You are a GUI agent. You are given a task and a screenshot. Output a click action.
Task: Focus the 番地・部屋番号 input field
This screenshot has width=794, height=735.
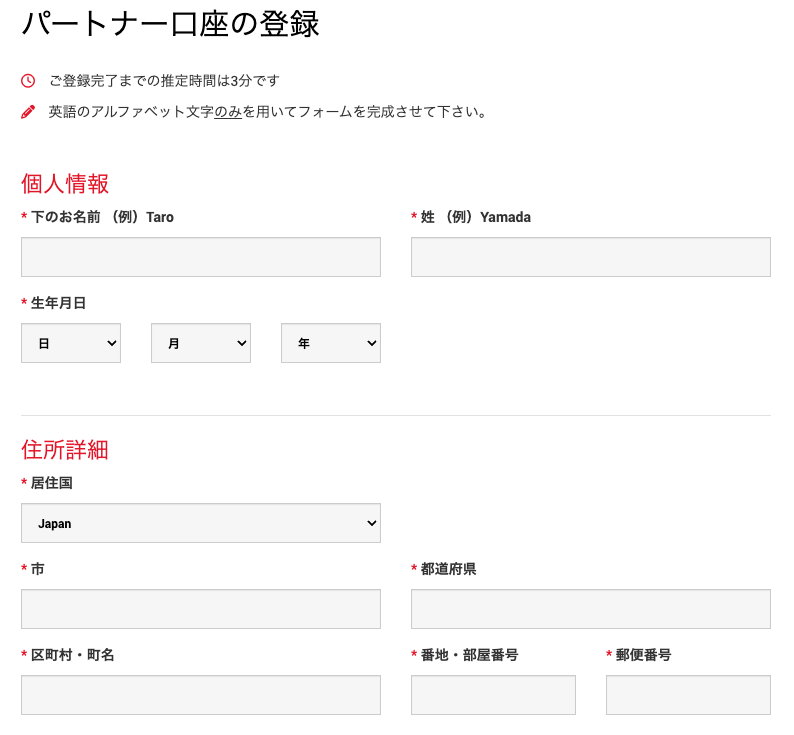coord(493,695)
